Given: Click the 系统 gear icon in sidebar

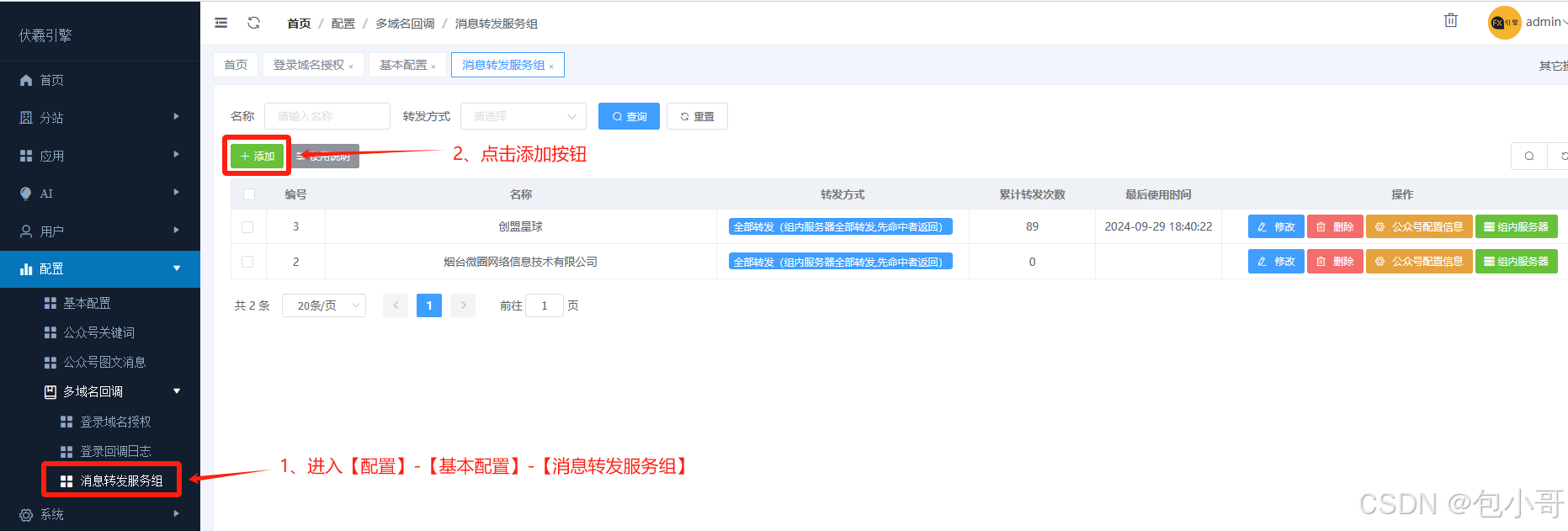Looking at the screenshot, I should (x=26, y=514).
